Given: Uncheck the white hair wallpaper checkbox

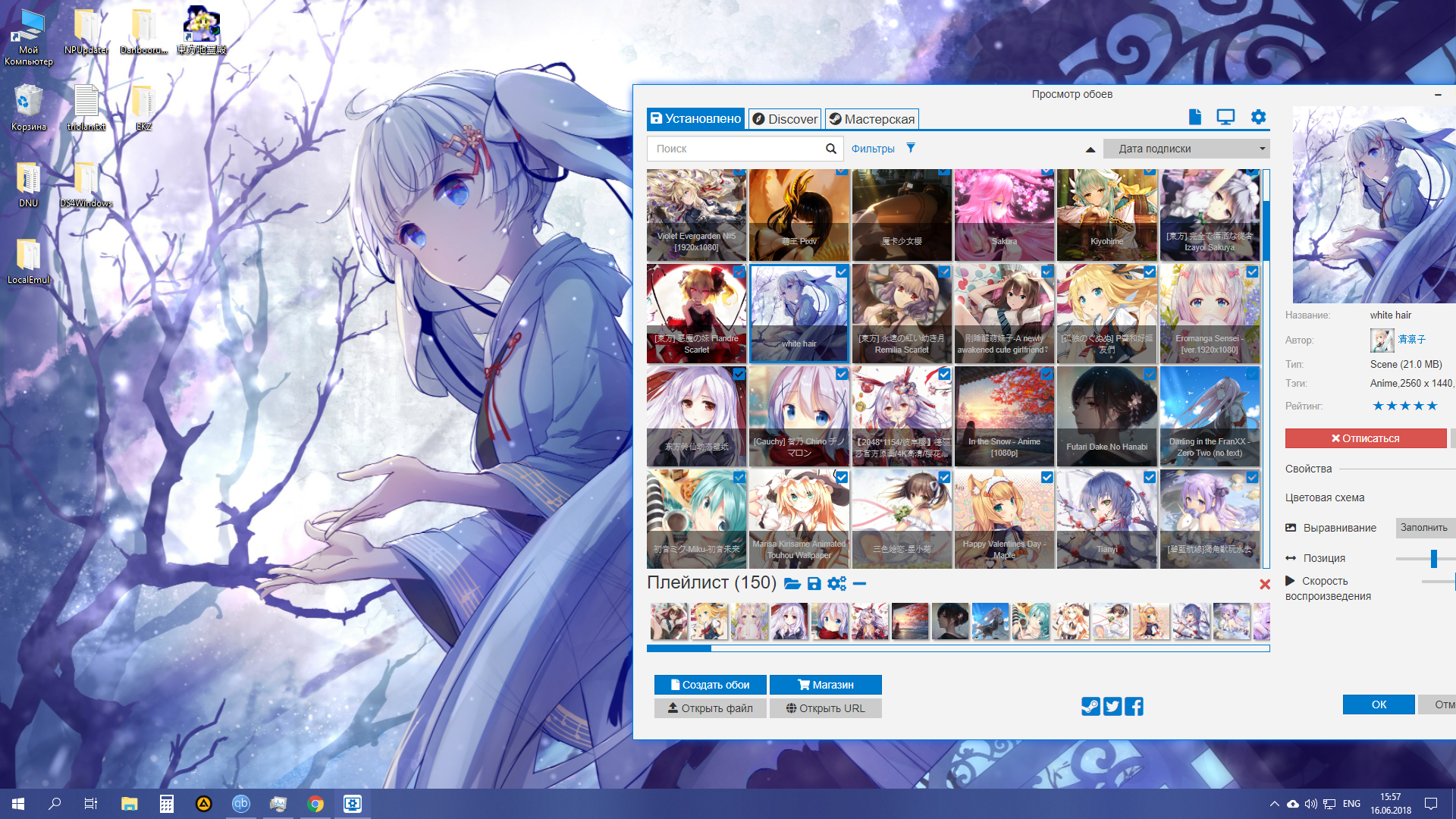Looking at the screenshot, I should click(842, 271).
